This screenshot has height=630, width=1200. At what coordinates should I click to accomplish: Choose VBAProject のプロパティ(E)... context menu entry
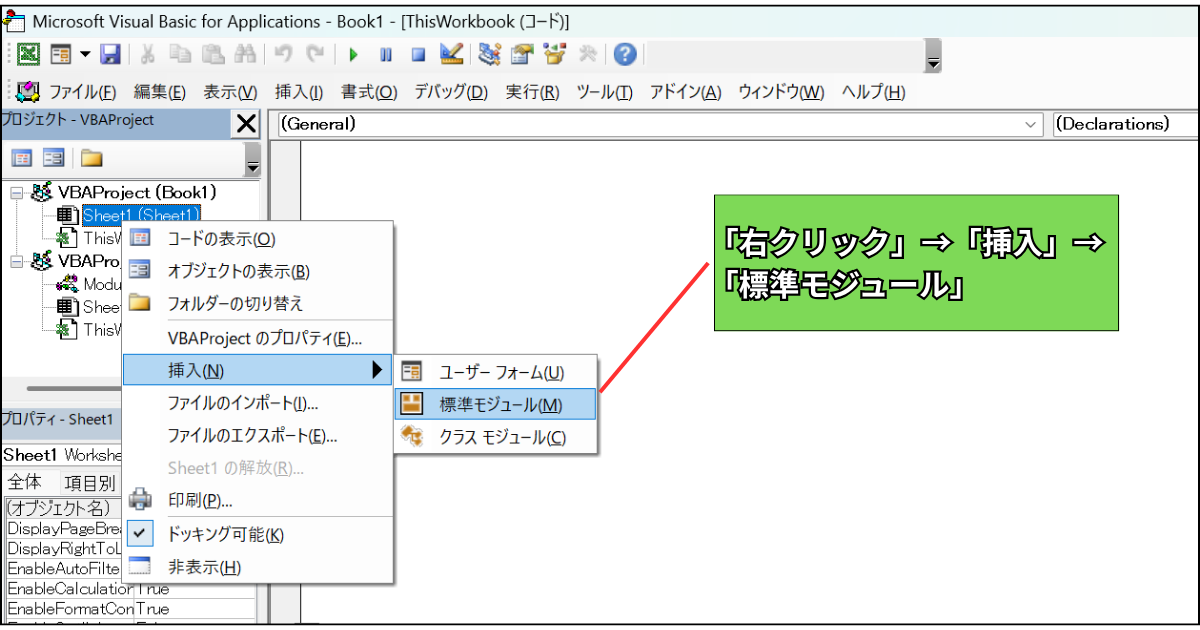click(x=258, y=339)
